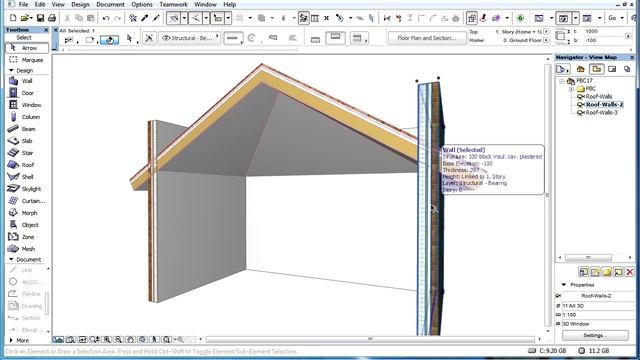Click the wall top offset value field
The height and width of the screenshot is (360, 640).
[x=604, y=31]
